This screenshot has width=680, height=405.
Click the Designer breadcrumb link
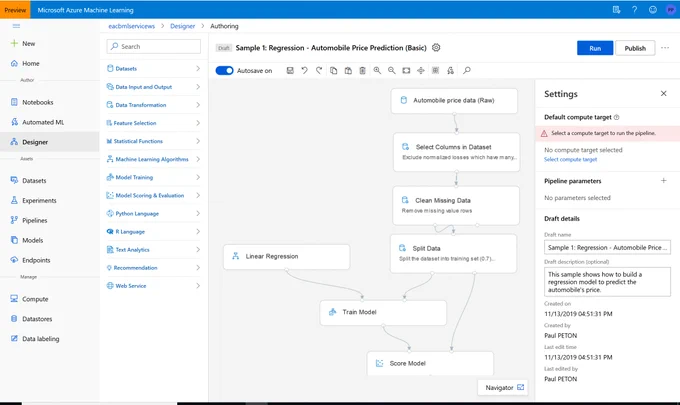[183, 26]
